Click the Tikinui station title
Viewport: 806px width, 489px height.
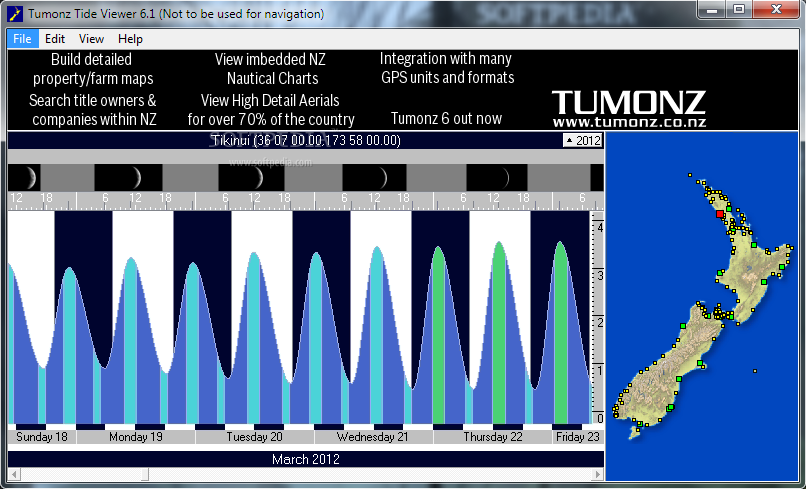(x=306, y=140)
